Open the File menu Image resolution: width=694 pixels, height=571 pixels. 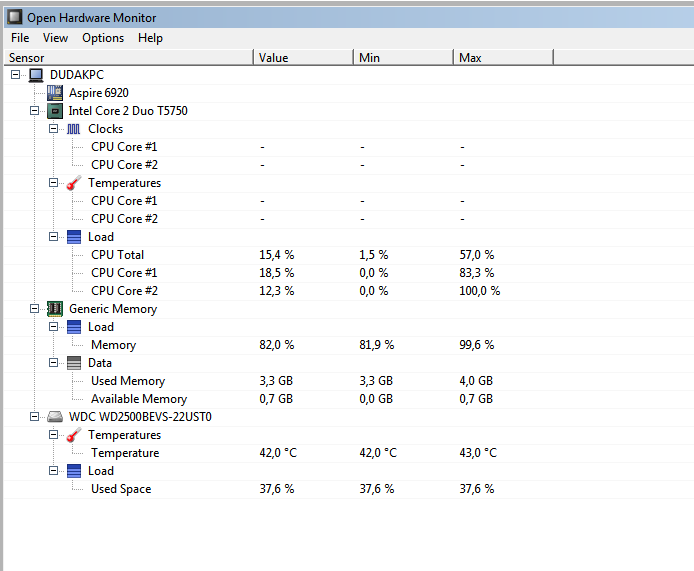tap(20, 38)
